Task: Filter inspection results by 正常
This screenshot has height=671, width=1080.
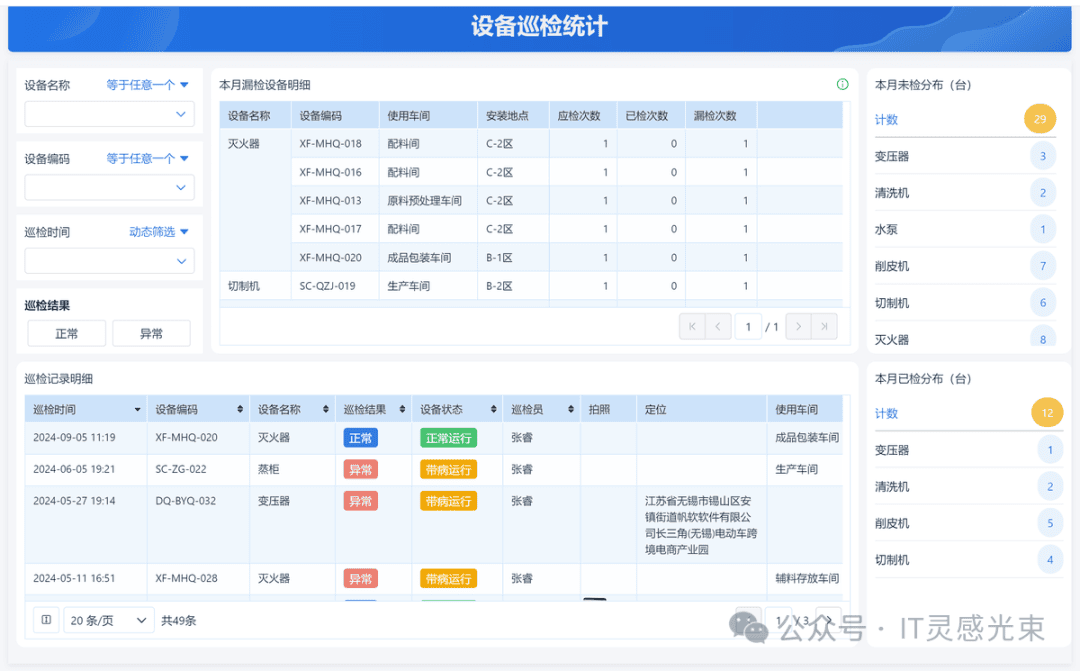Action: [67, 333]
